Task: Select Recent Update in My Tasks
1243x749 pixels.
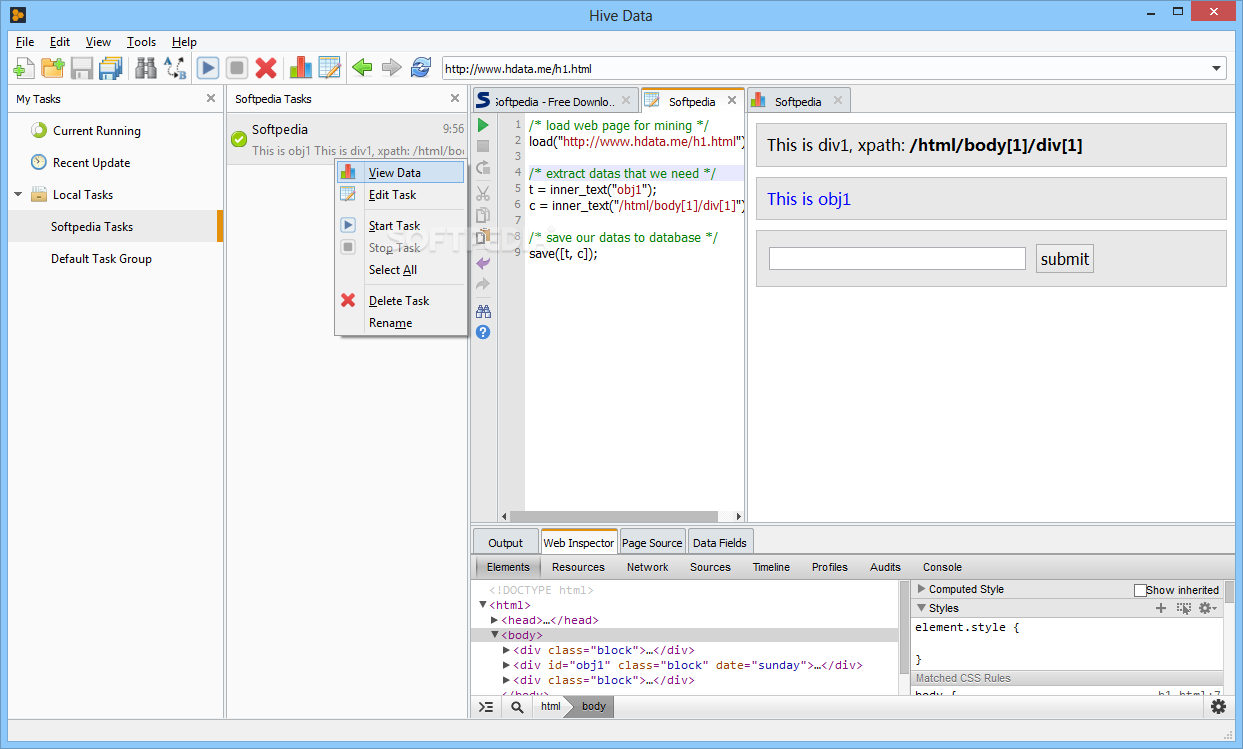Action: point(91,162)
